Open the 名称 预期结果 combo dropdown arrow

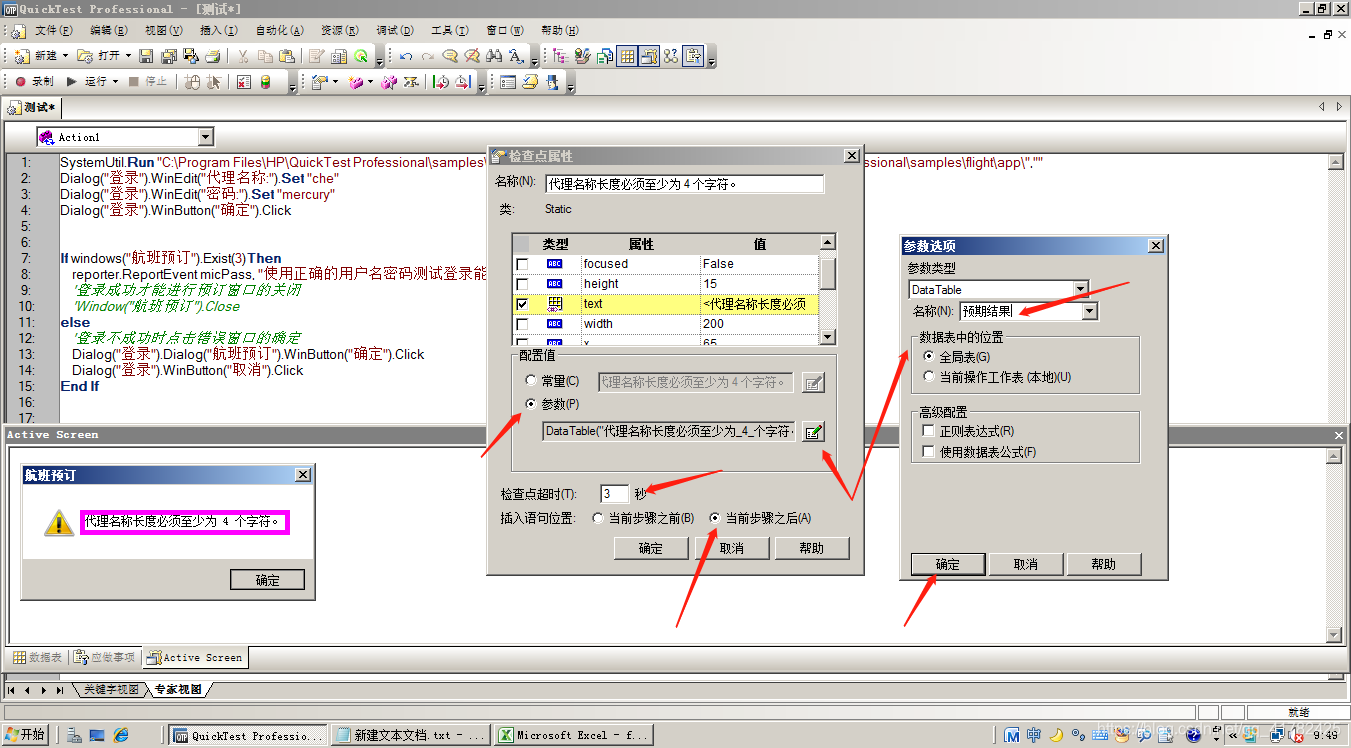click(1090, 311)
